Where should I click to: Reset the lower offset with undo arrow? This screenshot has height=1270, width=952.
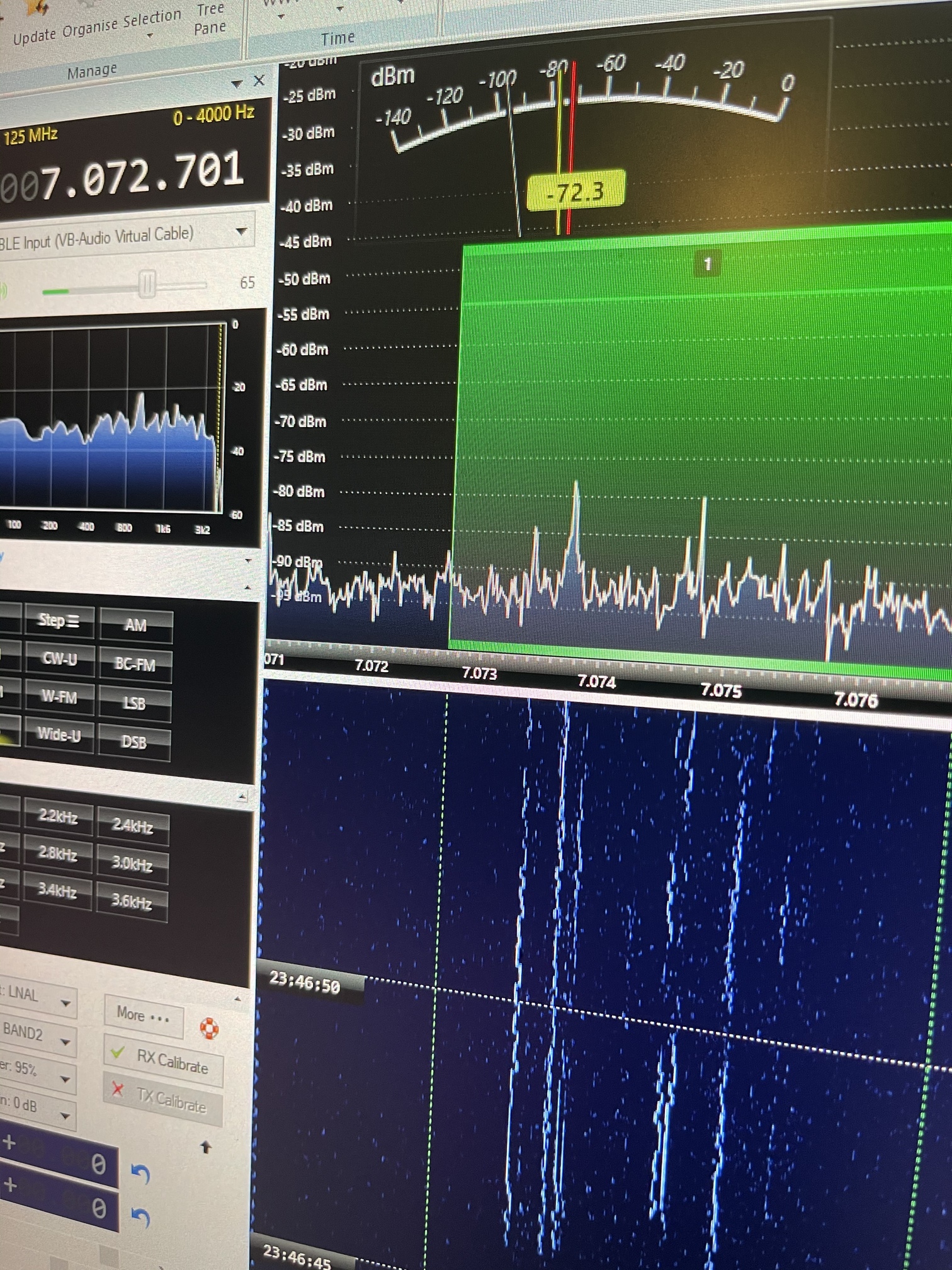point(141,1217)
